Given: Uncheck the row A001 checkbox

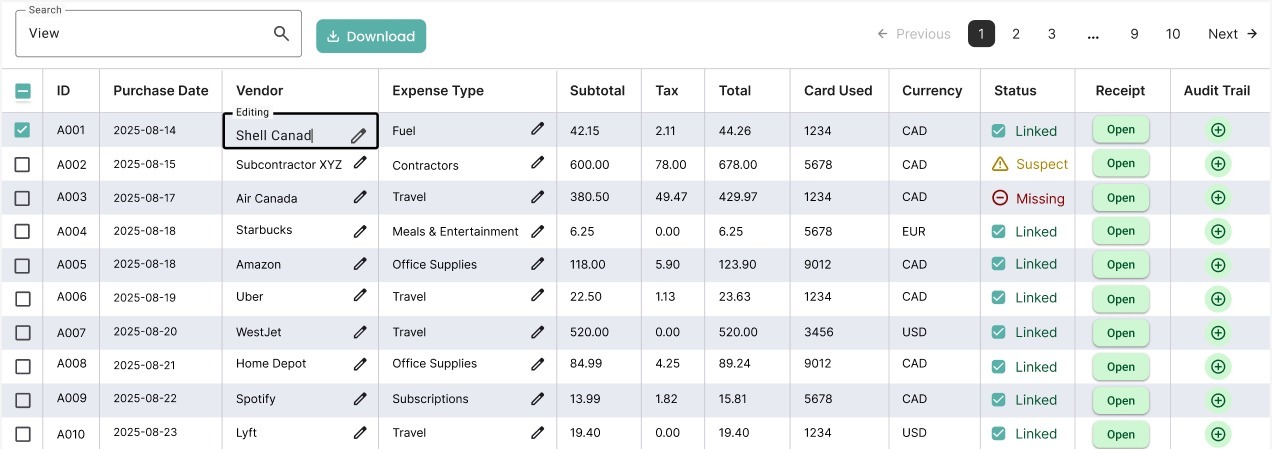Looking at the screenshot, I should pyautogui.click(x=23, y=130).
